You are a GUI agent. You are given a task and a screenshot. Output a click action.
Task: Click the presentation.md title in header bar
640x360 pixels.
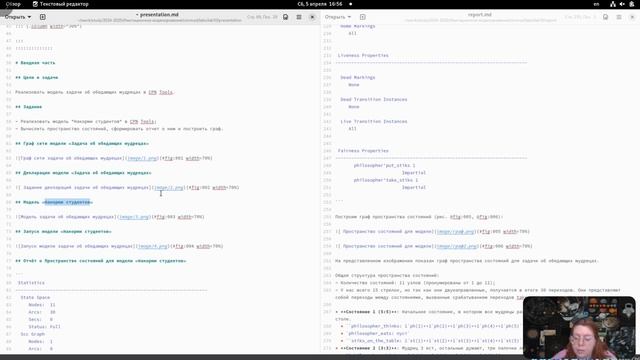(158, 15)
